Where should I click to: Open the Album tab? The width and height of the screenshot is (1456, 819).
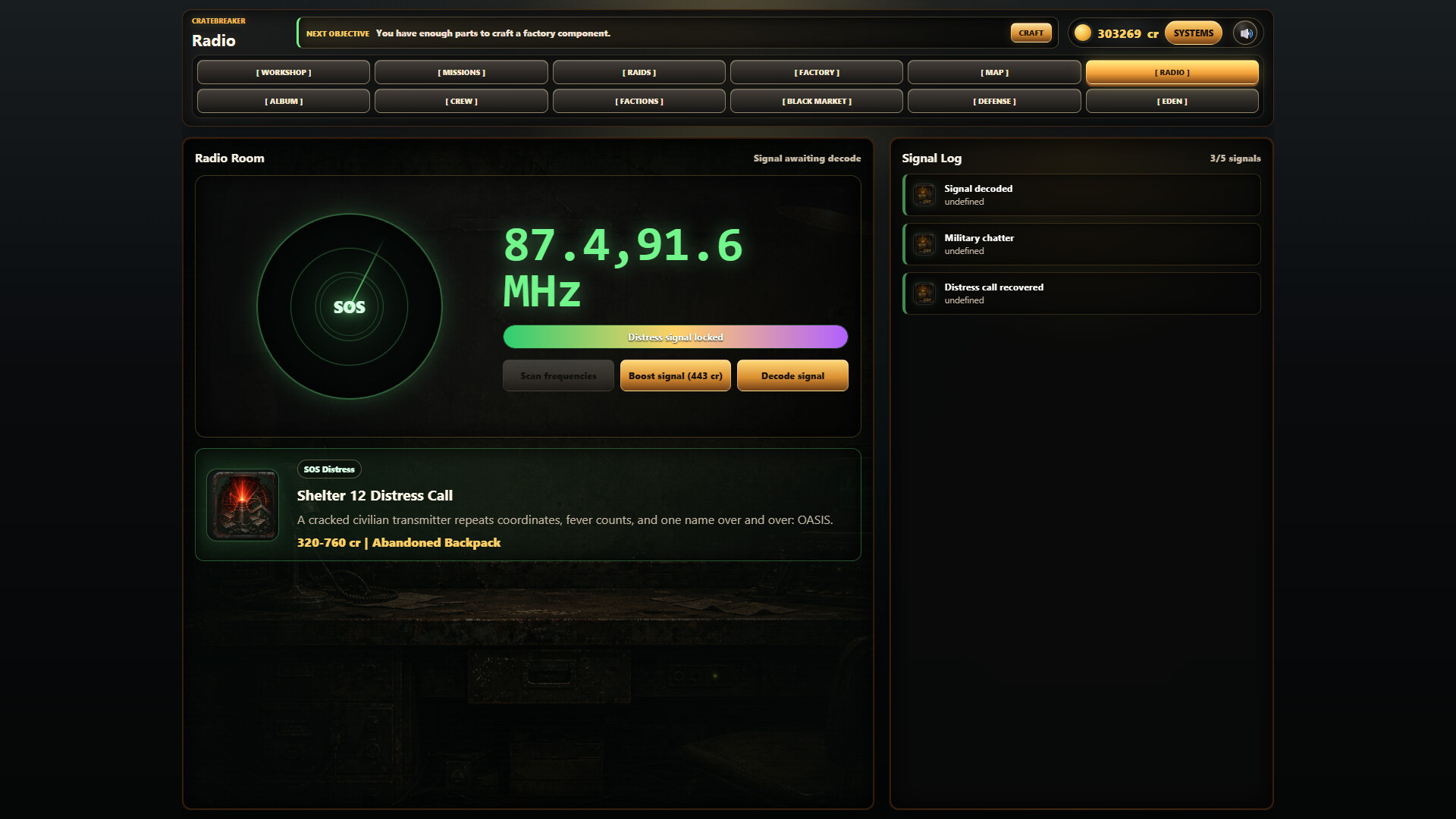pos(284,102)
